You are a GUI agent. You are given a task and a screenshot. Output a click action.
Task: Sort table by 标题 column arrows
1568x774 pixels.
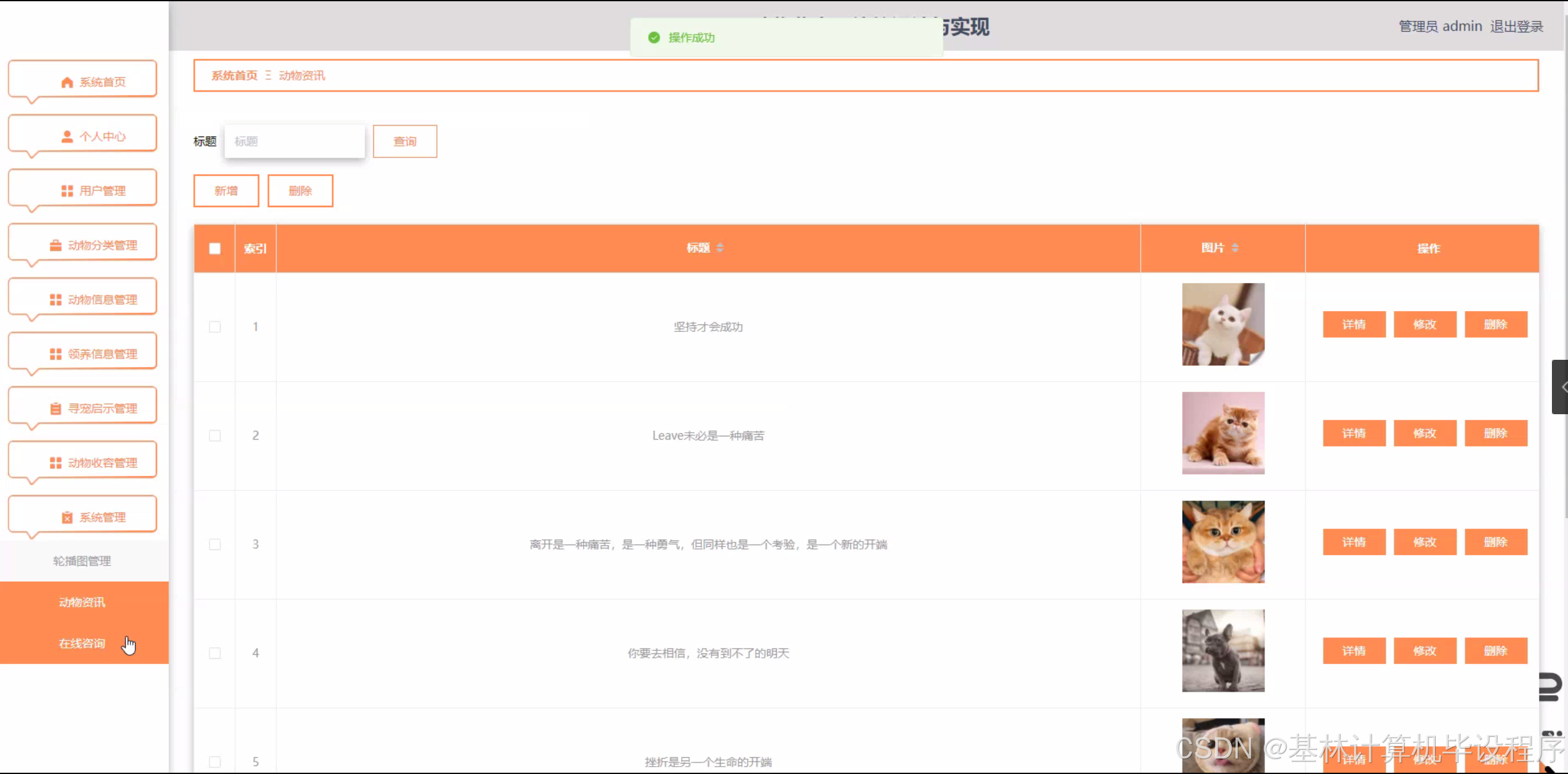tap(719, 248)
